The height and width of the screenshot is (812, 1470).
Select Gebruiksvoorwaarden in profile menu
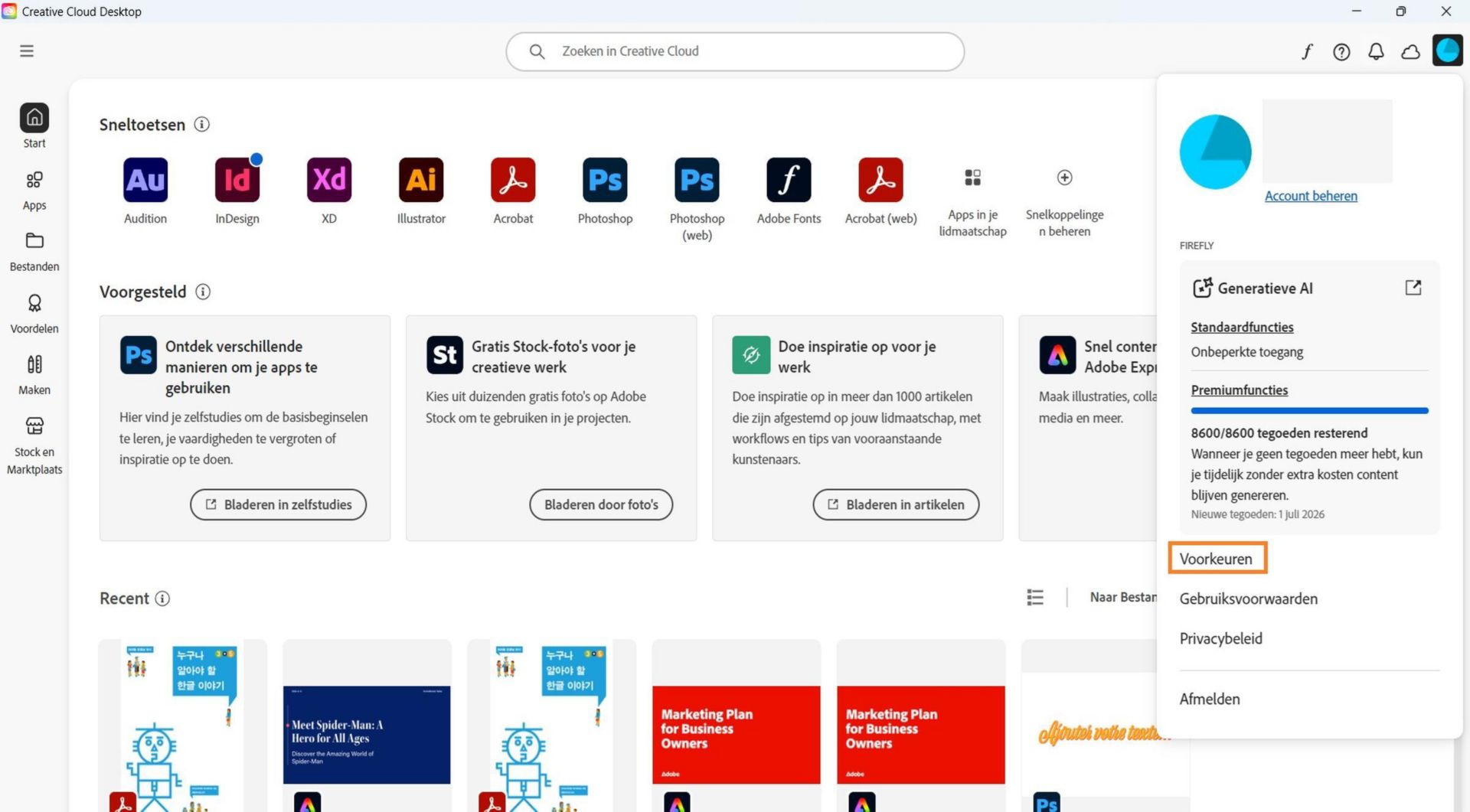point(1248,598)
